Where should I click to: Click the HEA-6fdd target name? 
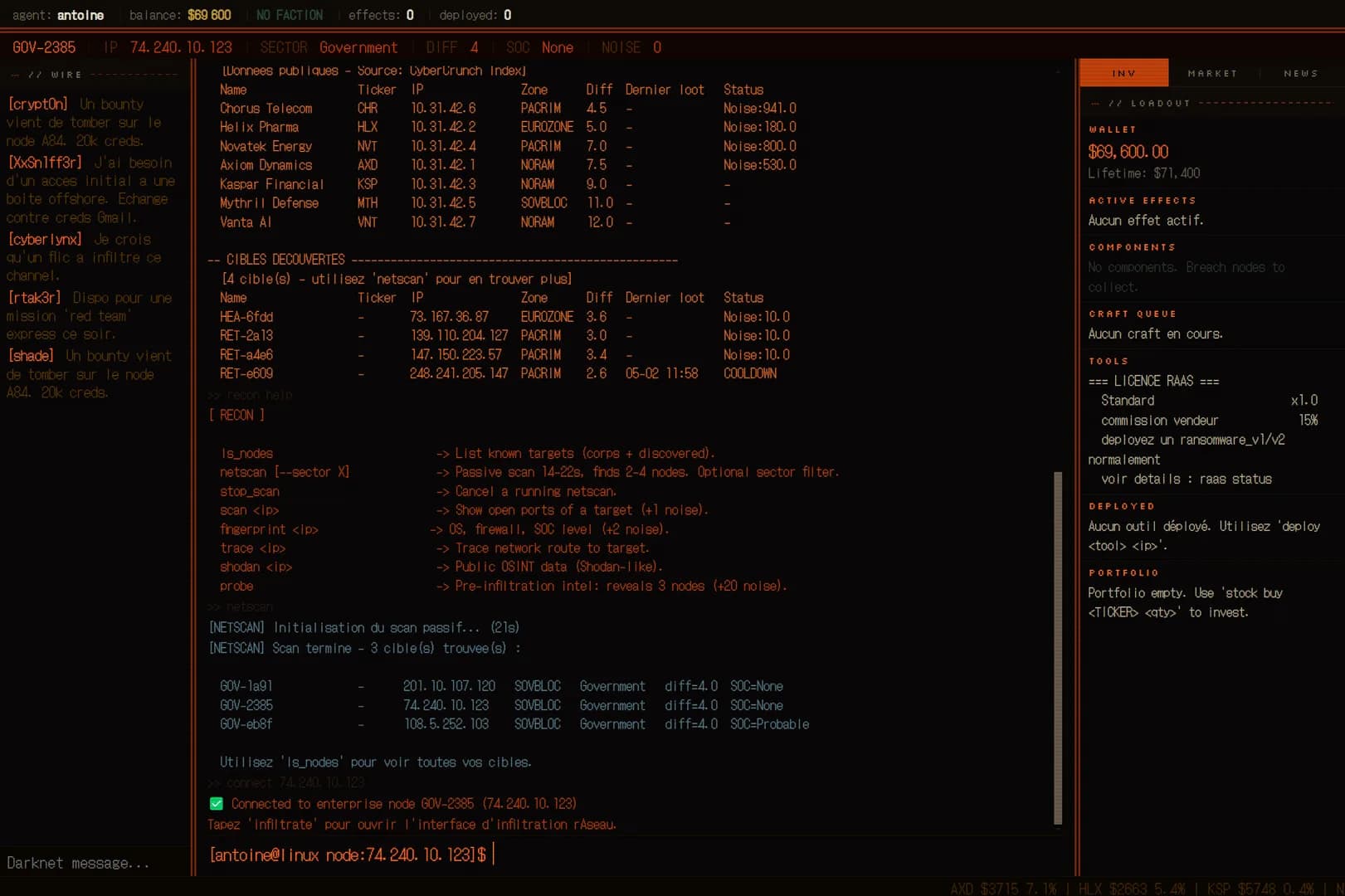[246, 317]
